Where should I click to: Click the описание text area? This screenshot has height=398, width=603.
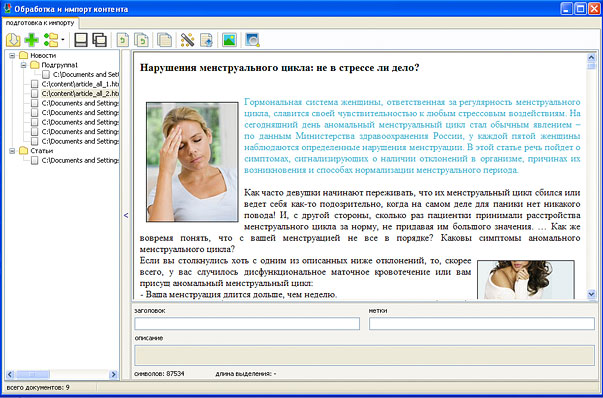click(364, 355)
